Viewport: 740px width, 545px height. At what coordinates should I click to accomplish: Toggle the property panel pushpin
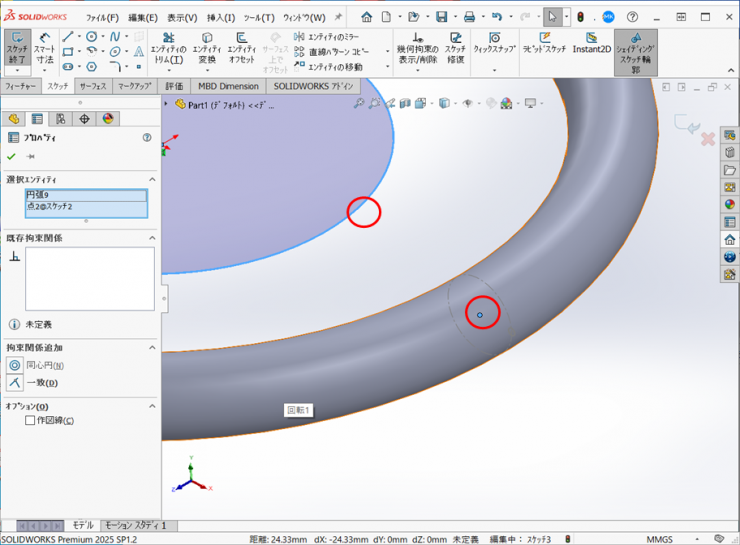(x=30, y=157)
